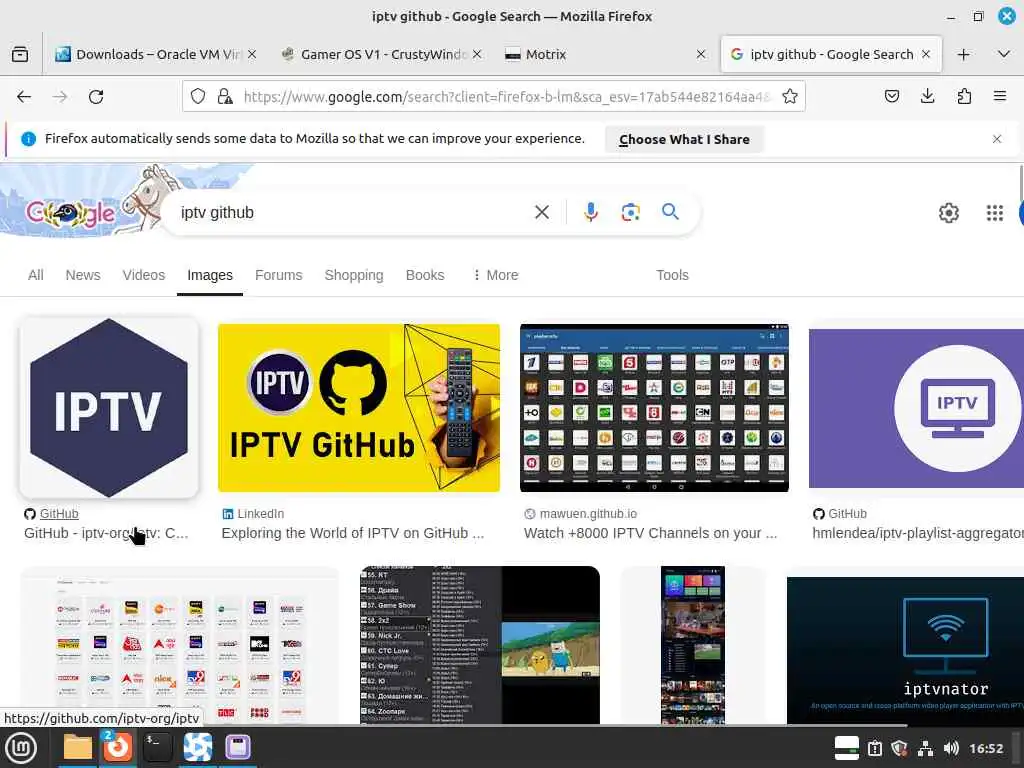The height and width of the screenshot is (768, 1024).
Task: Open a new tab
Action: click(x=963, y=54)
